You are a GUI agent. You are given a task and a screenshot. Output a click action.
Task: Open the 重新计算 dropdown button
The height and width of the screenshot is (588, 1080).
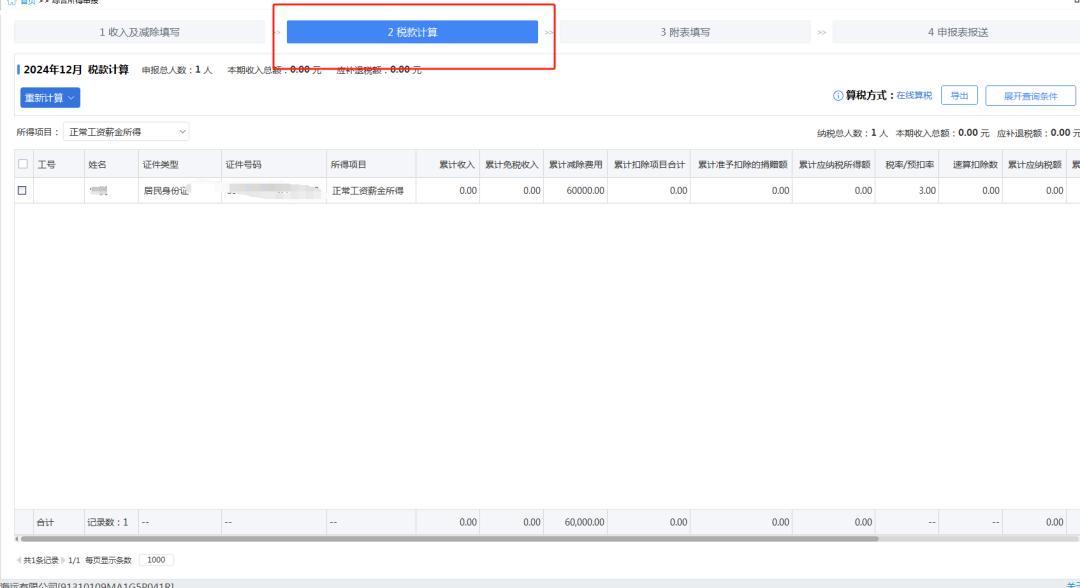tap(50, 98)
